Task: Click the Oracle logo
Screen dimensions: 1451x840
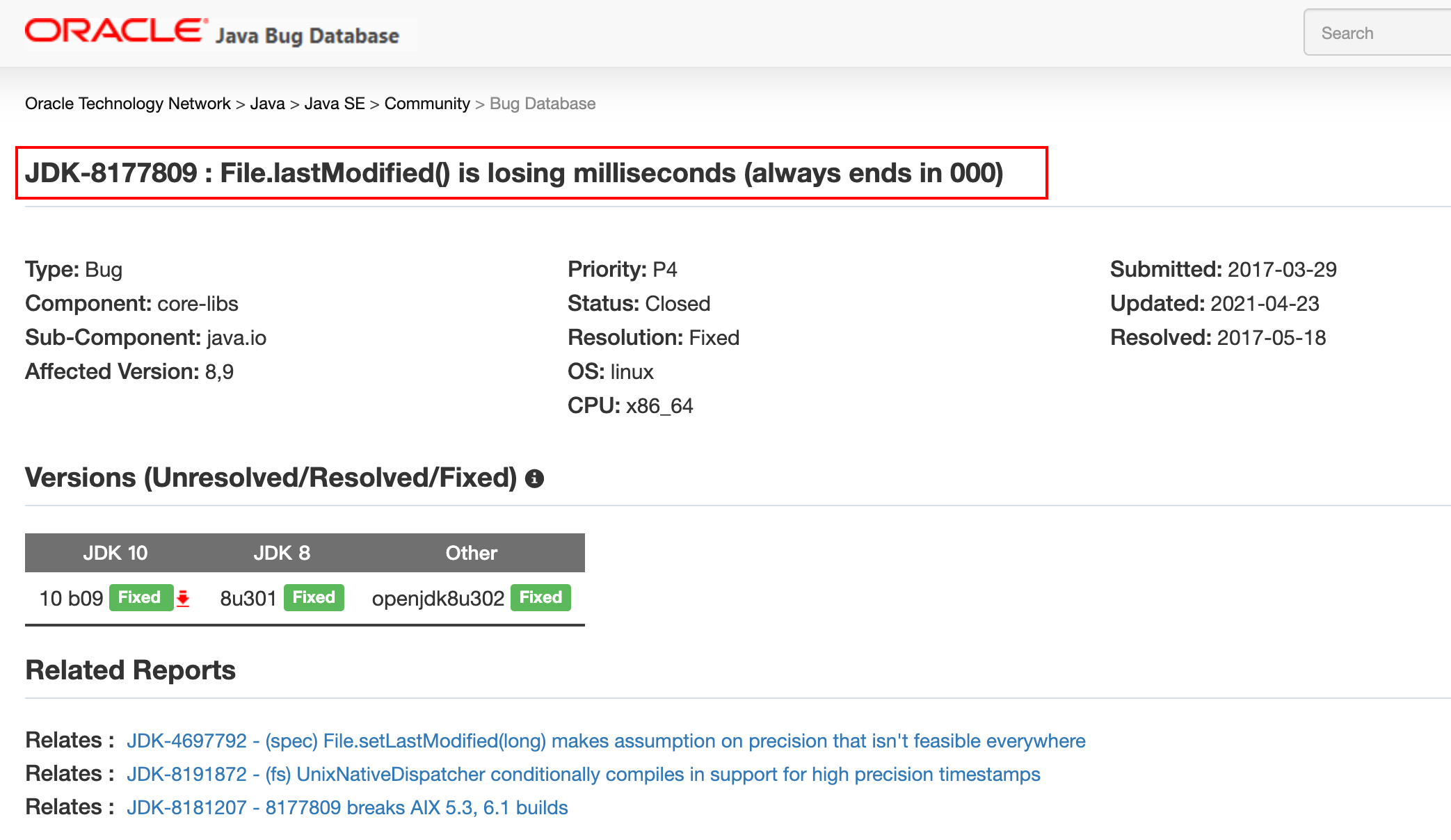Action: 116,31
